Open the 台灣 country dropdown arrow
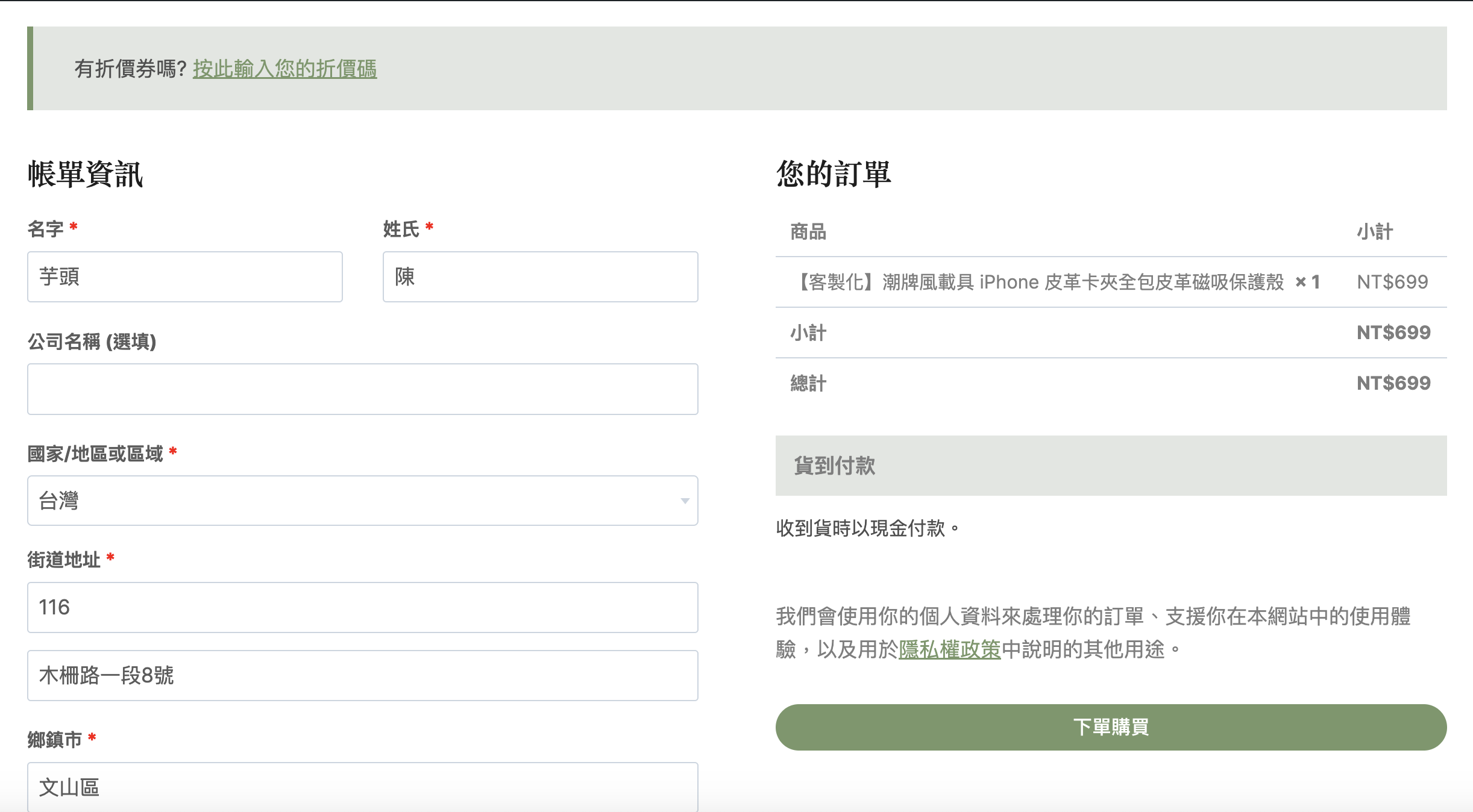Screen dimensions: 1473x812 (x=685, y=501)
